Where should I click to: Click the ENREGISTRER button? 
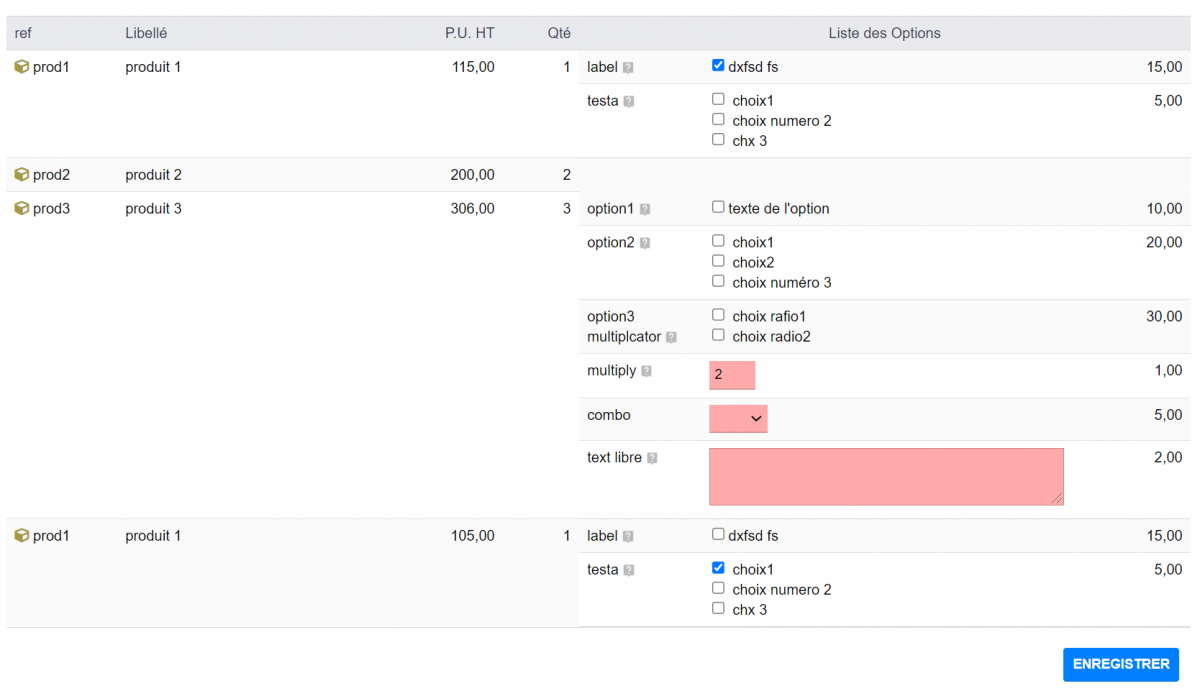click(x=1120, y=664)
